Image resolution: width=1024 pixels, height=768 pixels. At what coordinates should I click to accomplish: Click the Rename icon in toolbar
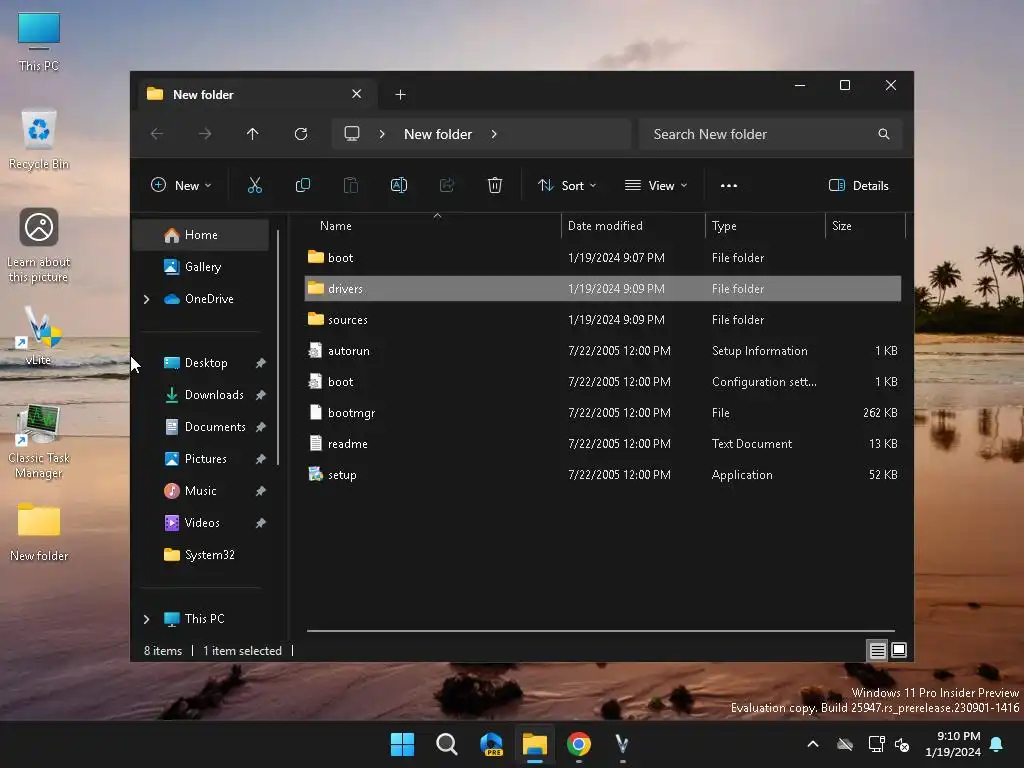click(398, 185)
